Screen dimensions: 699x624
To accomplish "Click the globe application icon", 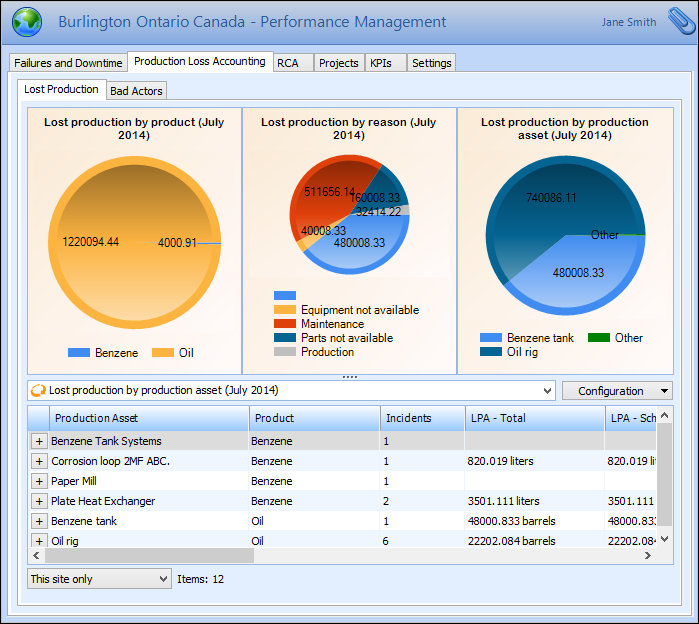I will (26, 22).
